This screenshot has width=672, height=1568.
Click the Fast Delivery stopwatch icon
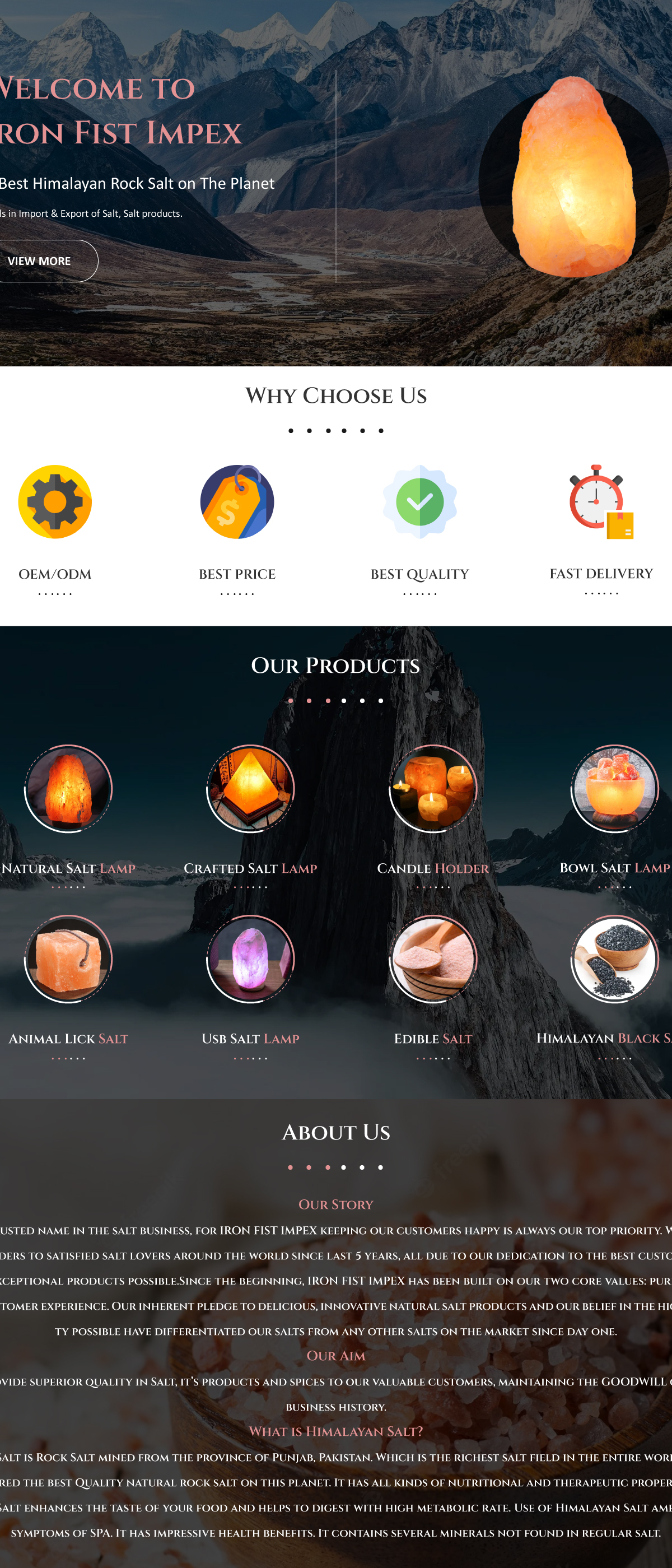point(601,501)
